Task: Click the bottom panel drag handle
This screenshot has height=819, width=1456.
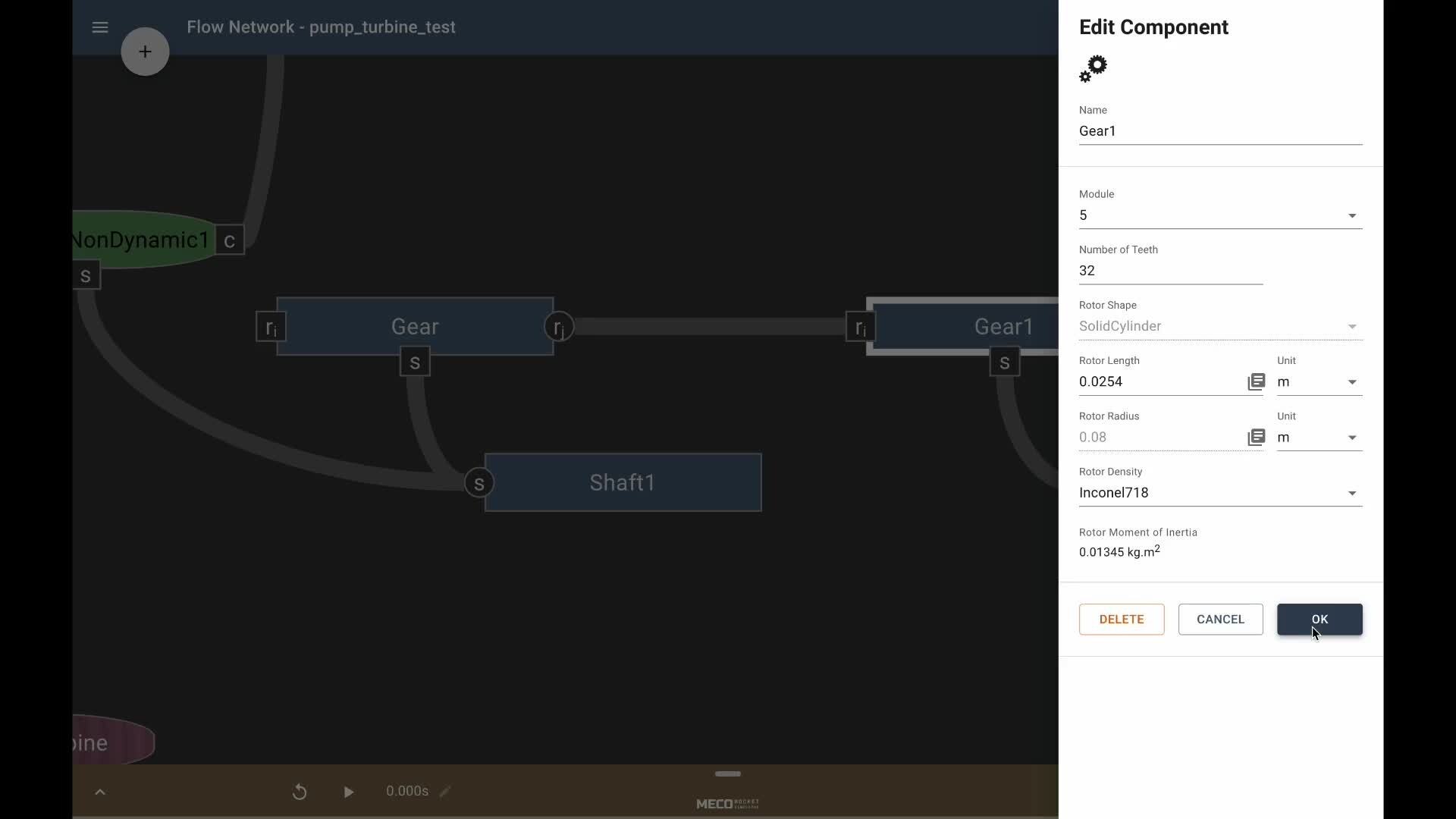Action: point(727,773)
